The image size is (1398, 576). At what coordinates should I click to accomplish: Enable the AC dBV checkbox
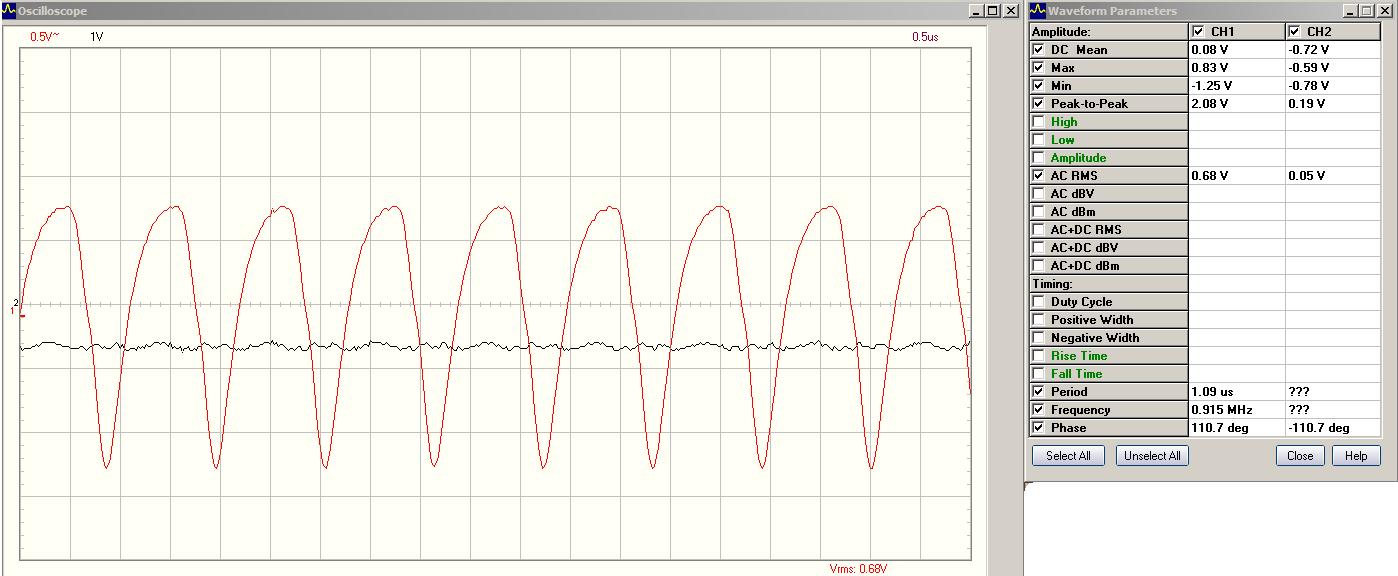point(1037,193)
